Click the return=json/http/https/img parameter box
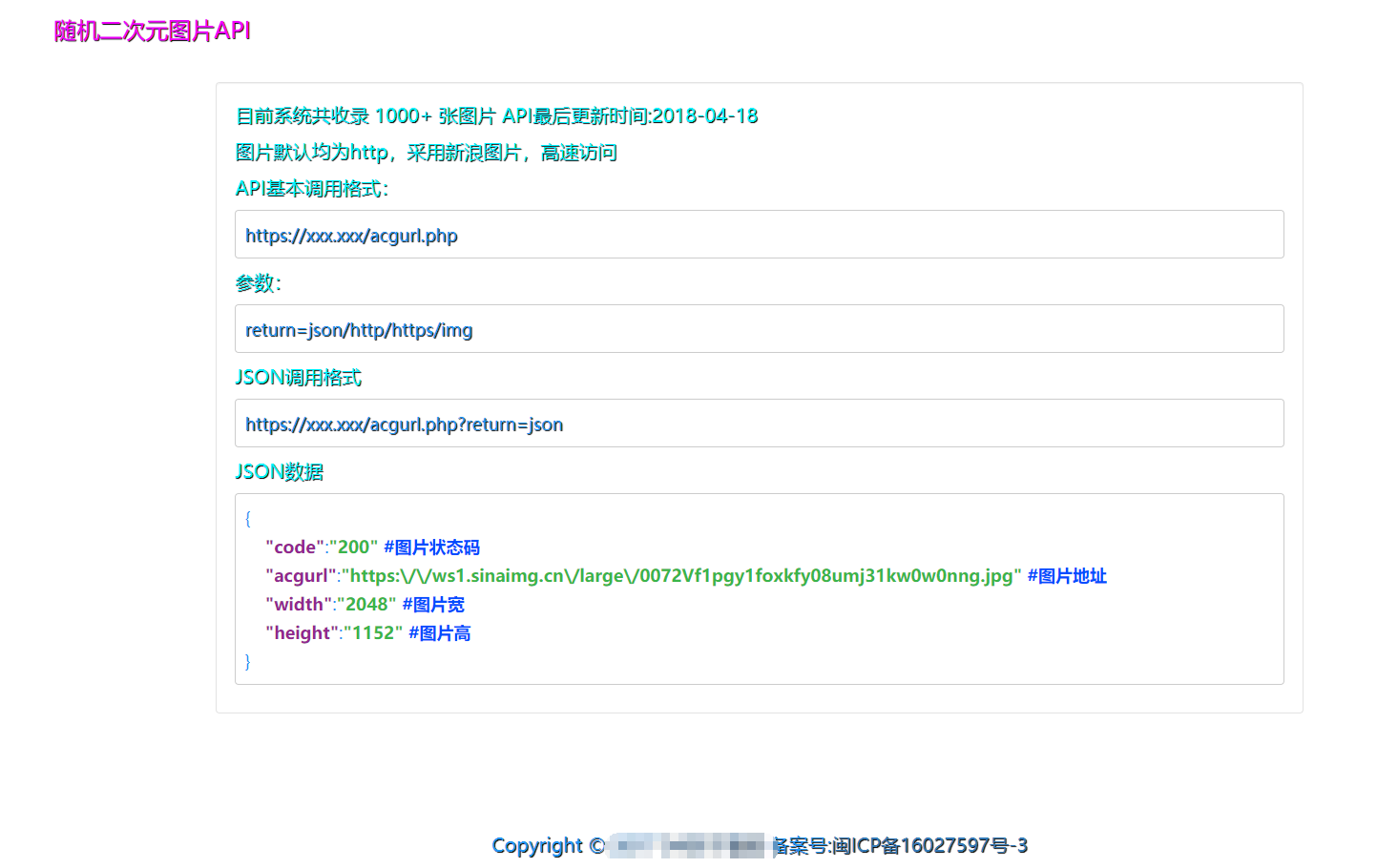The height and width of the screenshot is (868, 1377). click(359, 330)
